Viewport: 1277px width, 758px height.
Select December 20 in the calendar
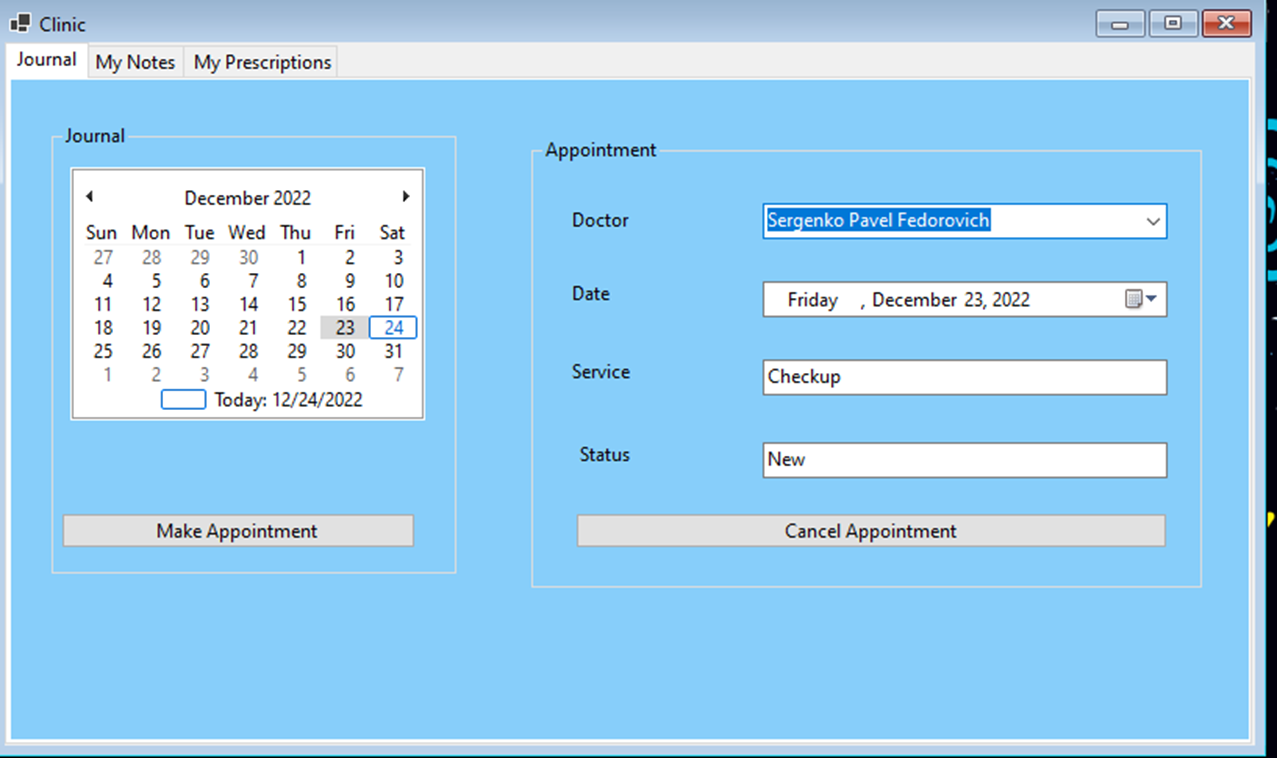200,328
